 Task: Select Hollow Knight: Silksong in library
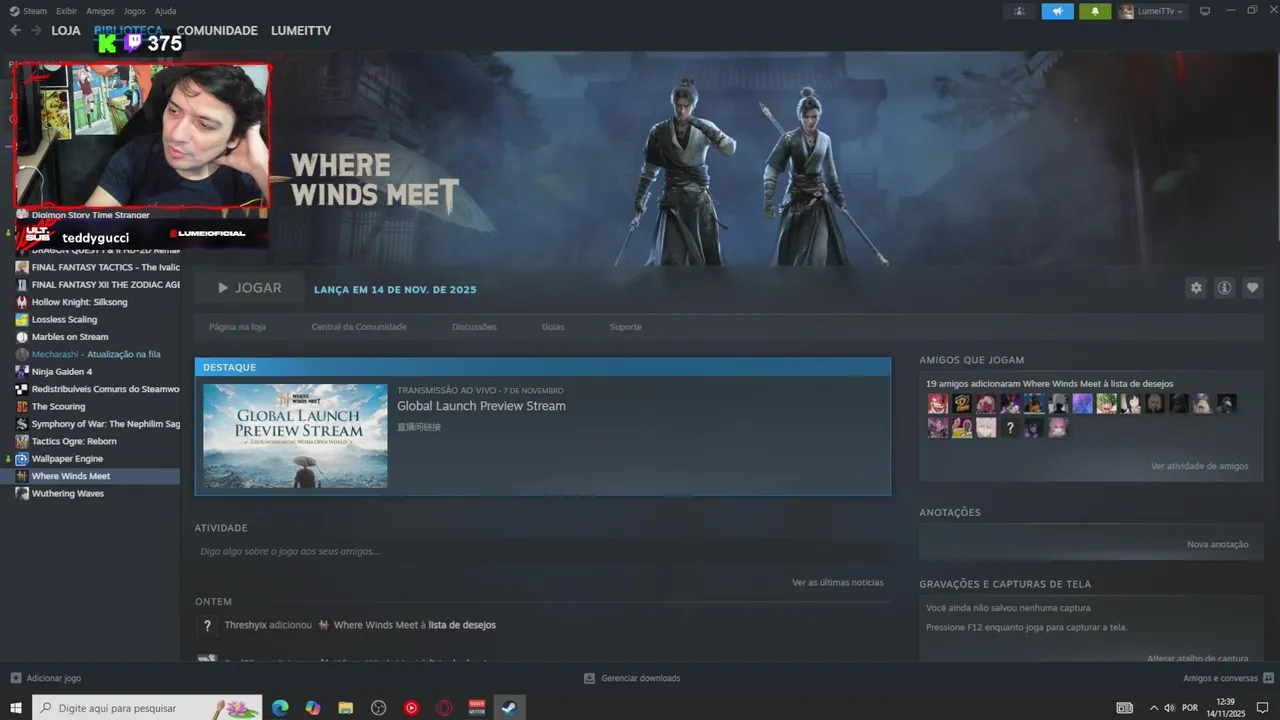coord(98,302)
